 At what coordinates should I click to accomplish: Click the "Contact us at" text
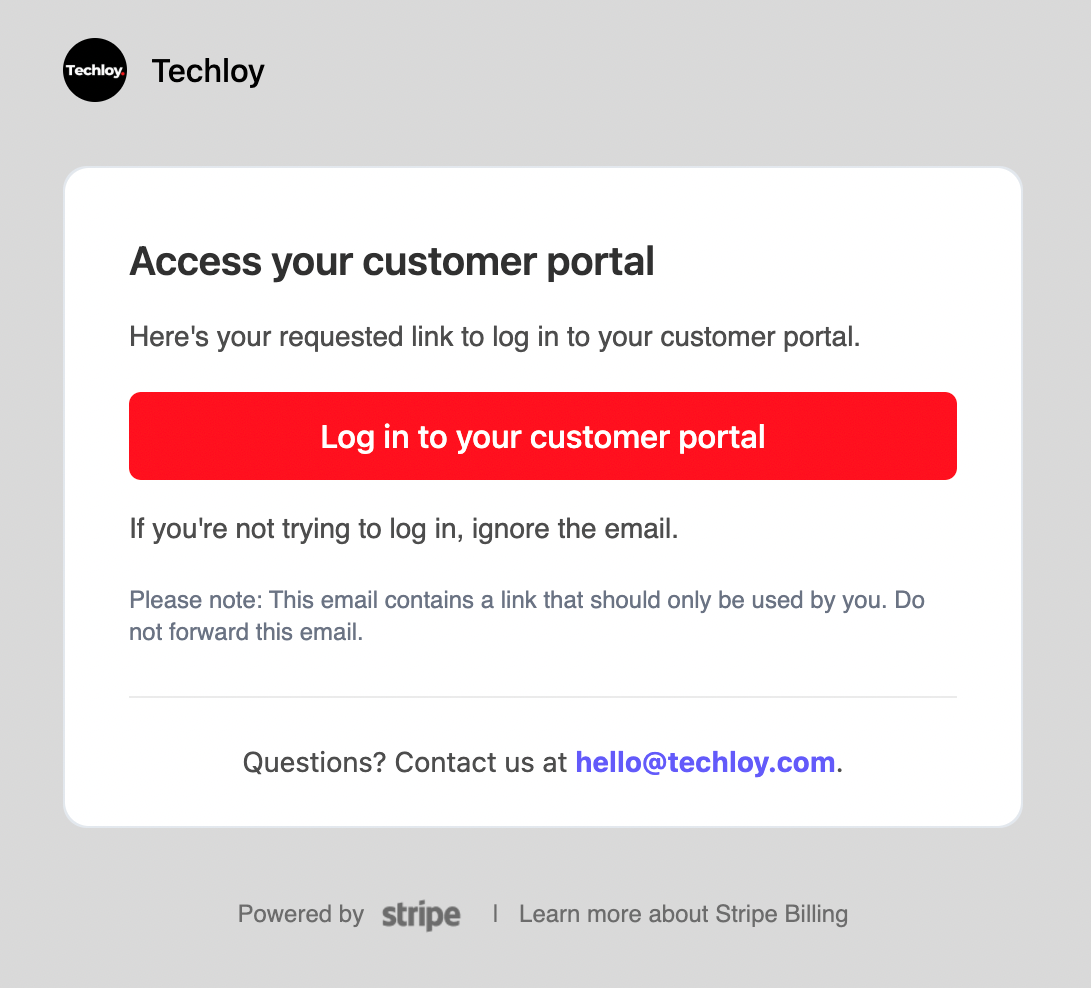tap(481, 763)
